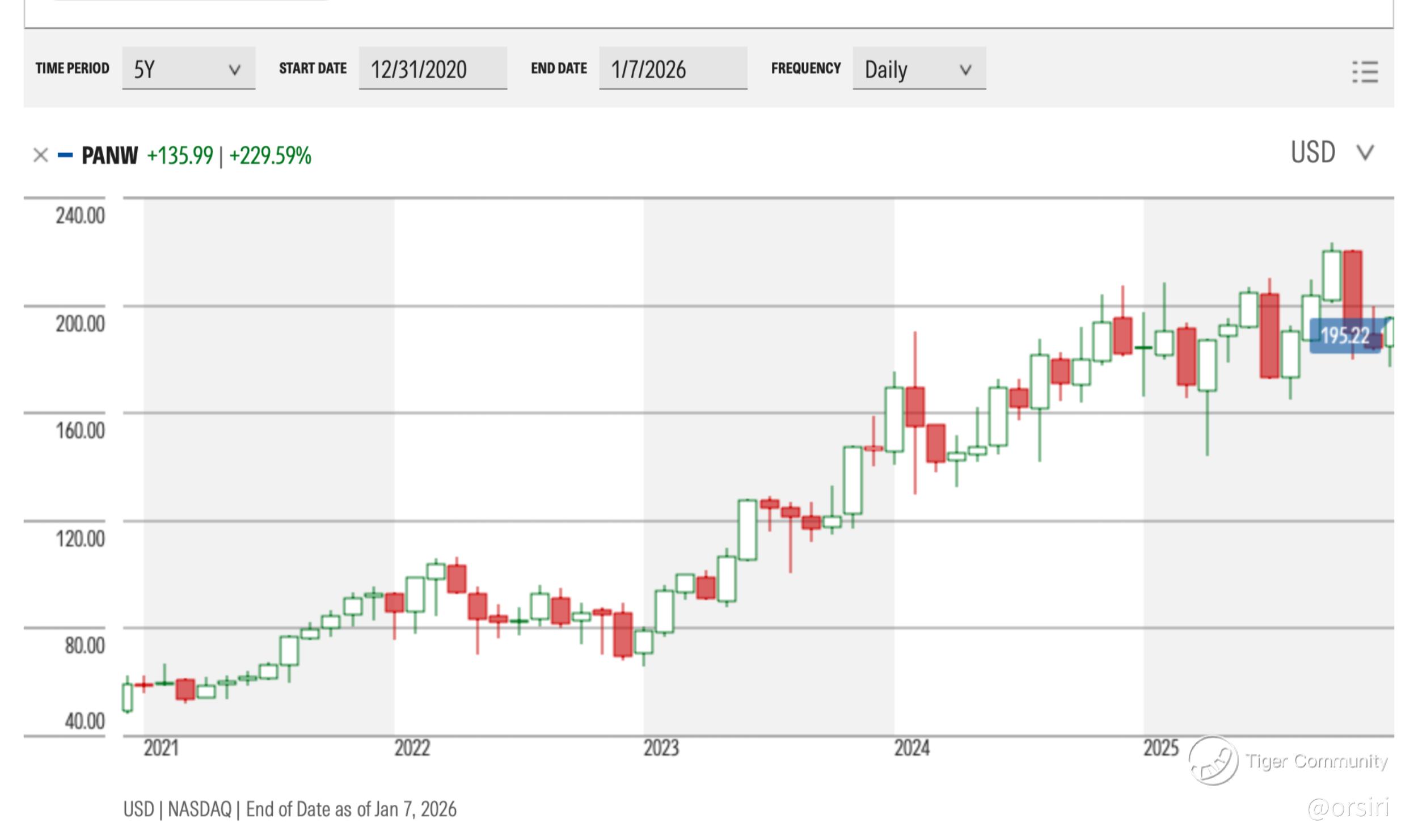Click the @orsiri username watermark
Image resolution: width=1418 pixels, height=840 pixels.
tap(1348, 808)
